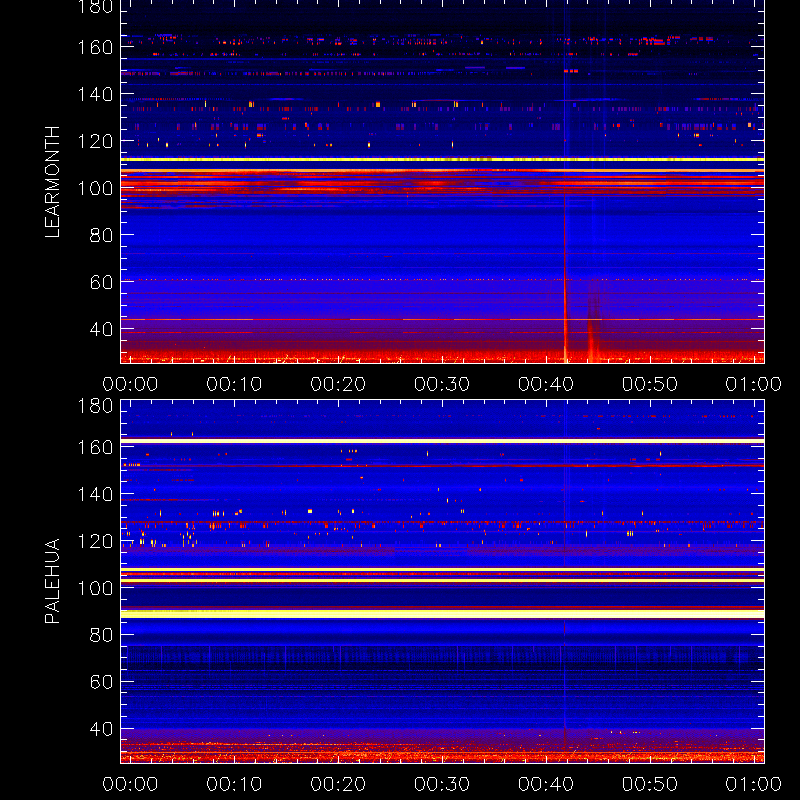The image size is (800, 800).
Task: Click the 00:10 time label under Palehua plot
Action: point(234,784)
